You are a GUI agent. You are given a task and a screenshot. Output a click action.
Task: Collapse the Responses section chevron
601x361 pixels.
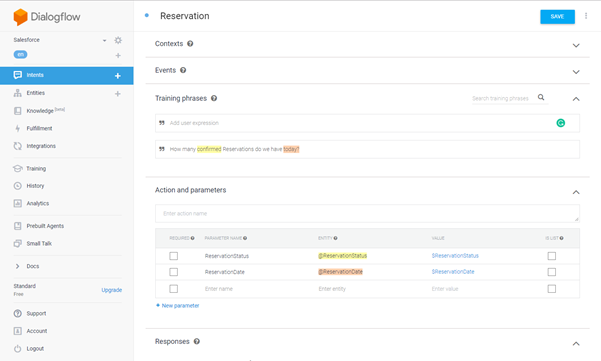coord(576,344)
